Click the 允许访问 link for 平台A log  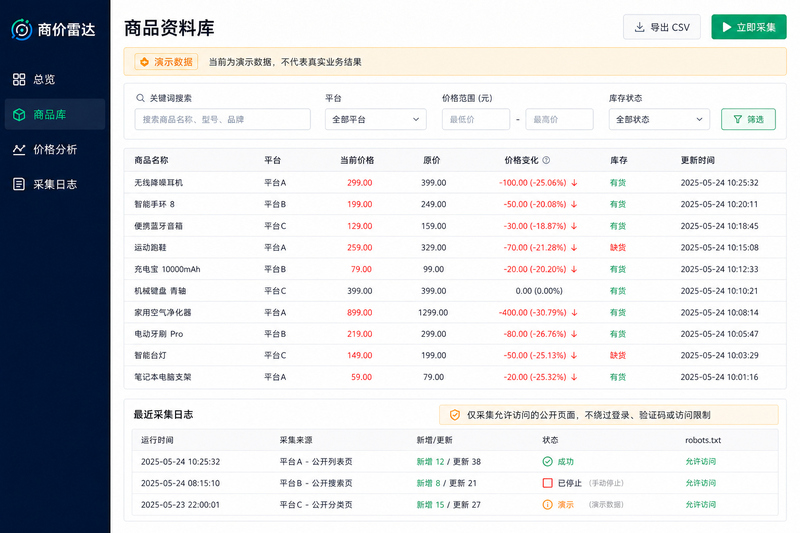701,462
